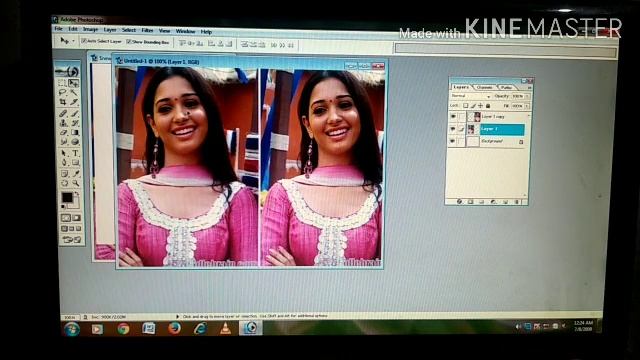Image resolution: width=640 pixels, height=360 pixels.
Task: Select the Brush tool
Action: [x=75, y=113]
